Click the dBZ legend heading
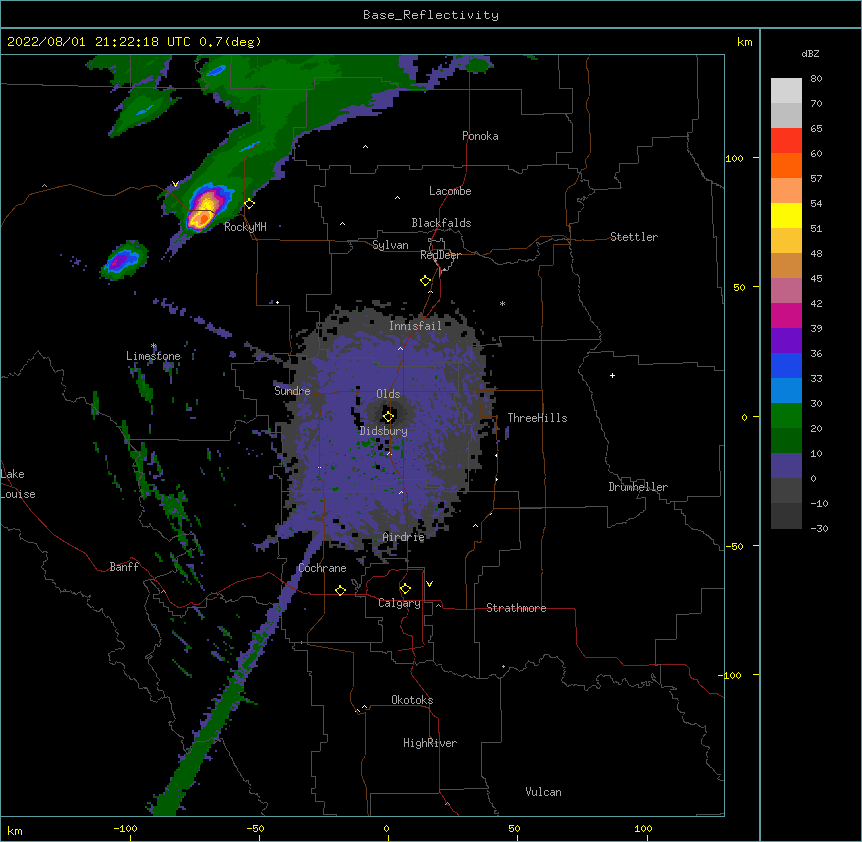Image resolution: width=862 pixels, height=842 pixels. point(810,53)
